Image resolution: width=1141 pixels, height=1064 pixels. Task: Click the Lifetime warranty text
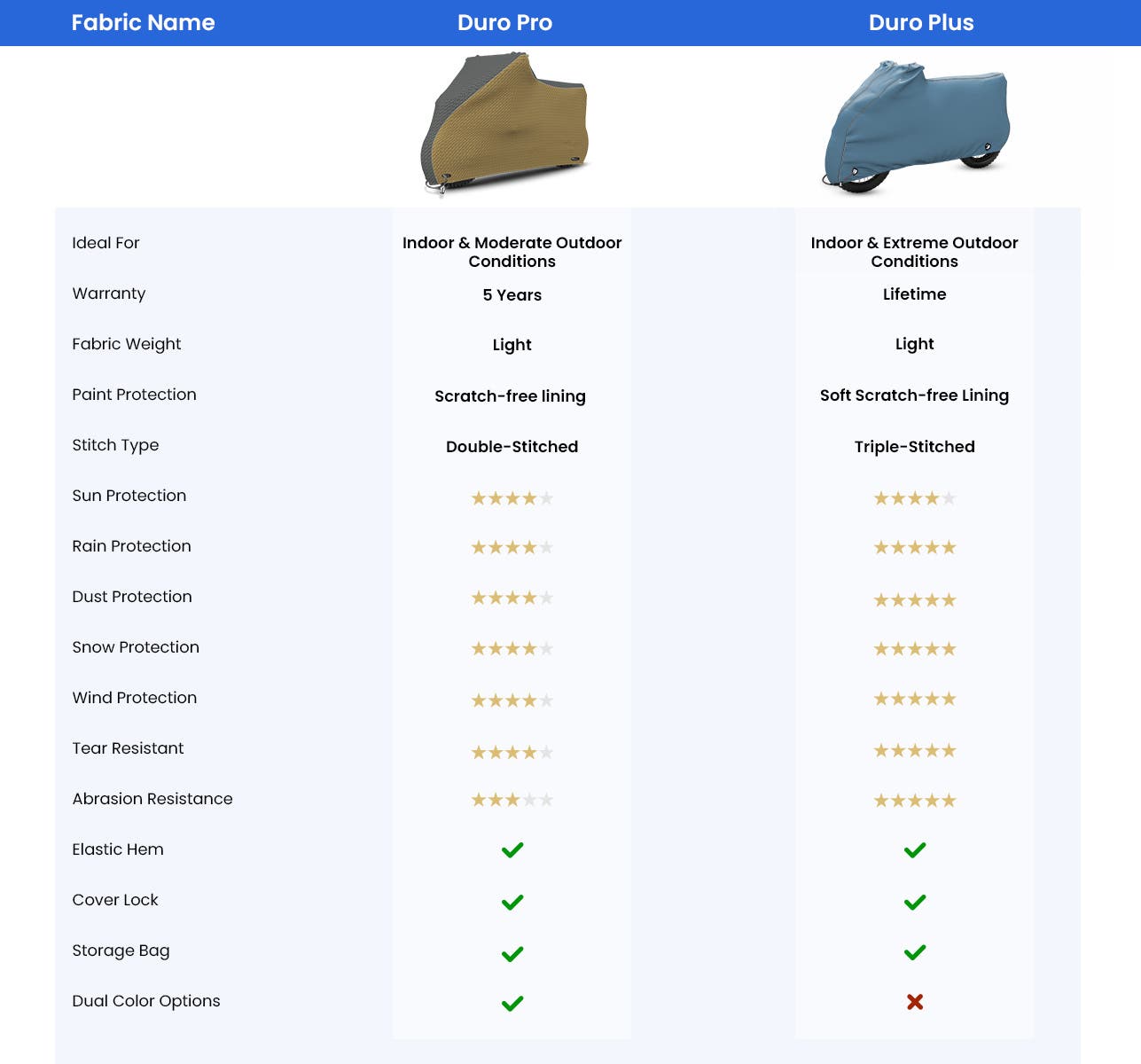coord(914,294)
